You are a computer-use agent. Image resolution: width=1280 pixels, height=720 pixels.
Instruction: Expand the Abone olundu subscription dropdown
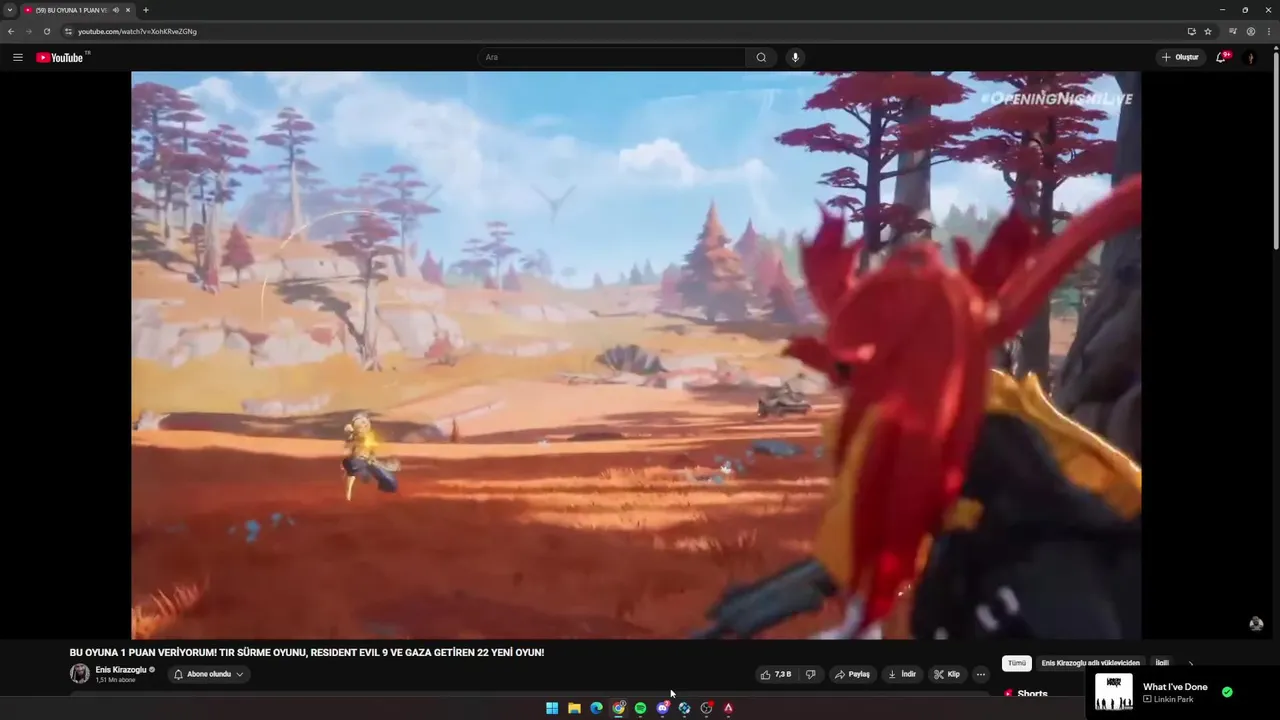coord(209,674)
